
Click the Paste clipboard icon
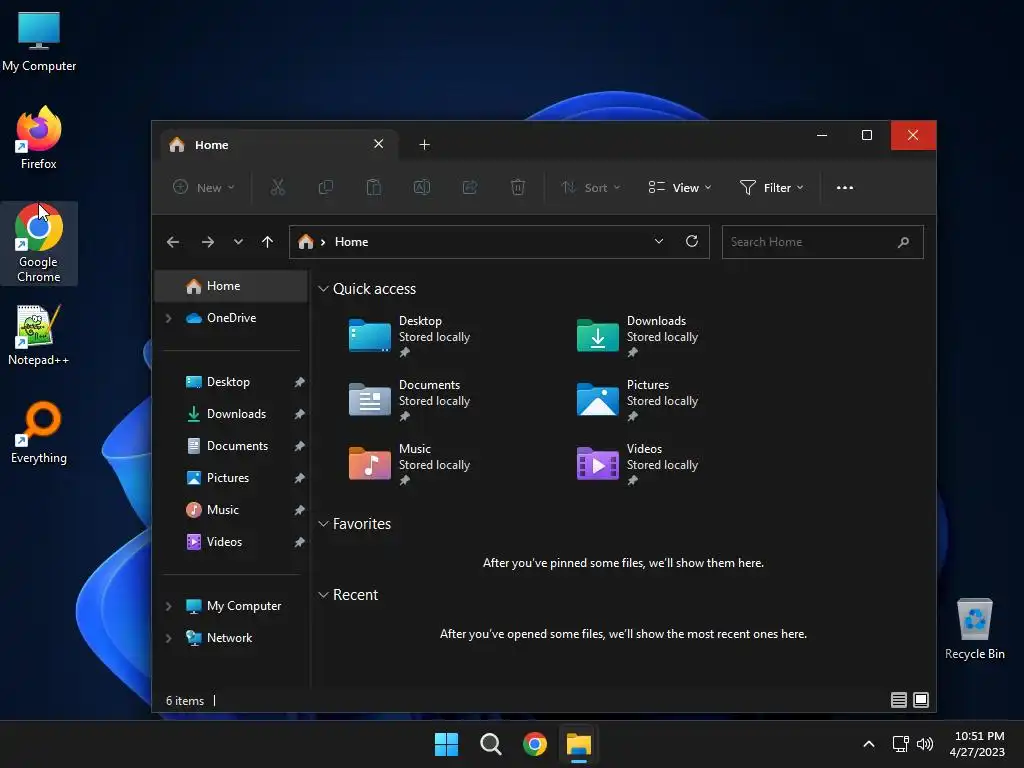pyautogui.click(x=374, y=187)
